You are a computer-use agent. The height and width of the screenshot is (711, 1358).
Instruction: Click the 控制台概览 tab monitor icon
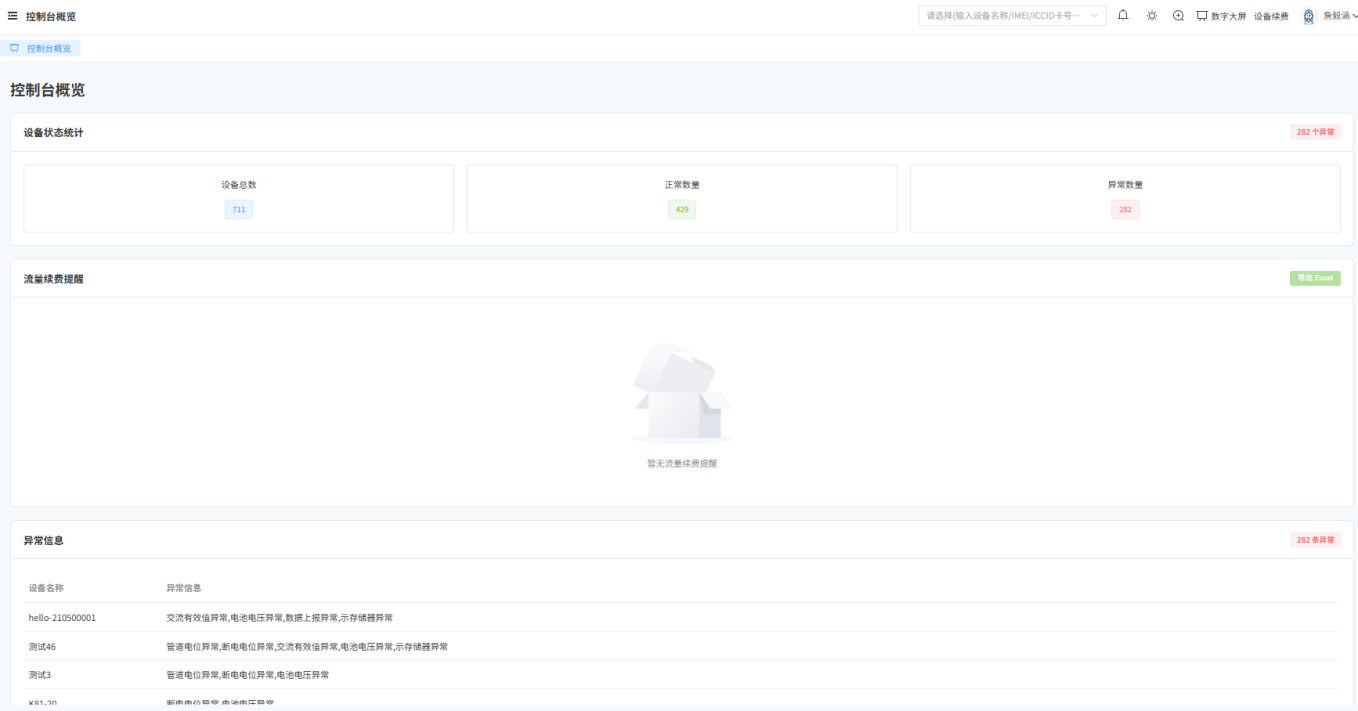[15, 48]
